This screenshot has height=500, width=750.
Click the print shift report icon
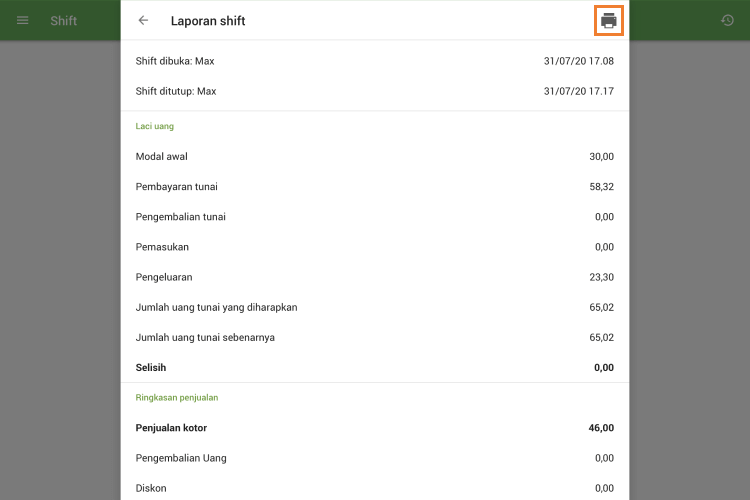tap(609, 20)
